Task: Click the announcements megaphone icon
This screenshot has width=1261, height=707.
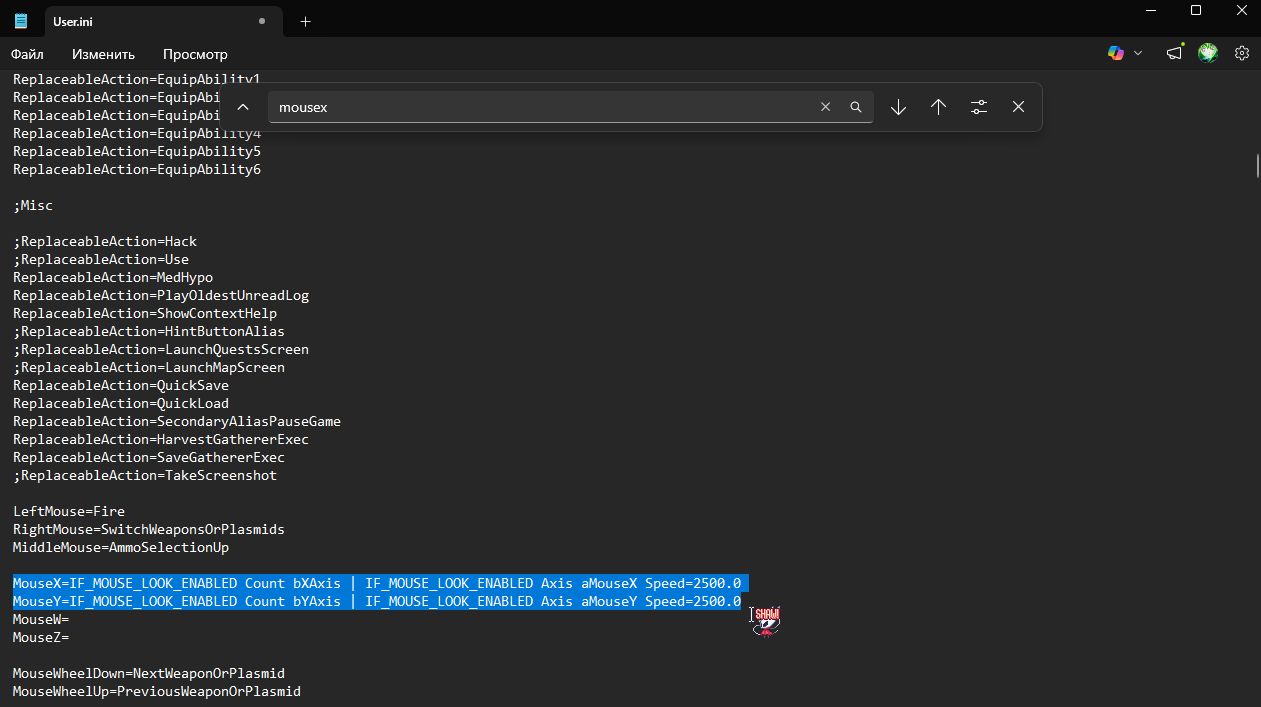Action: pyautogui.click(x=1175, y=53)
